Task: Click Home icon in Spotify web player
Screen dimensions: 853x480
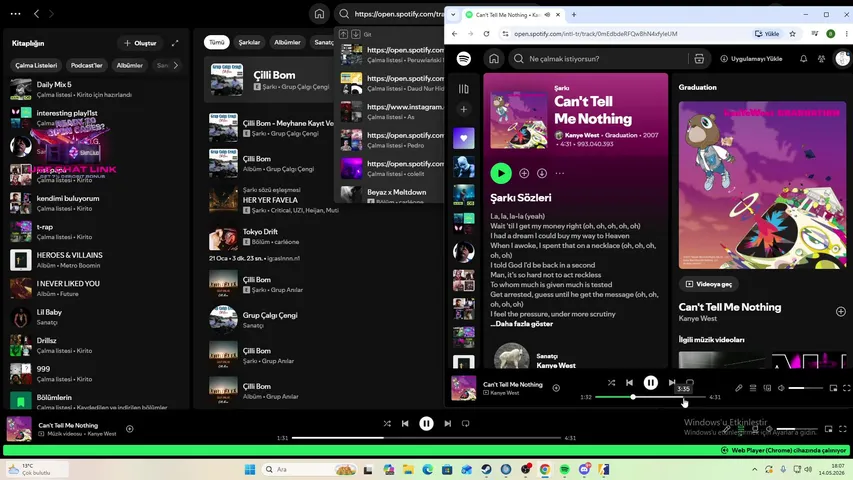Action: 494,59
